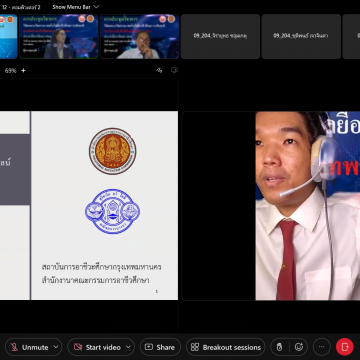The height and width of the screenshot is (360, 360).
Task: Open the audio options arrow beside Unmute
Action: pyautogui.click(x=56, y=347)
